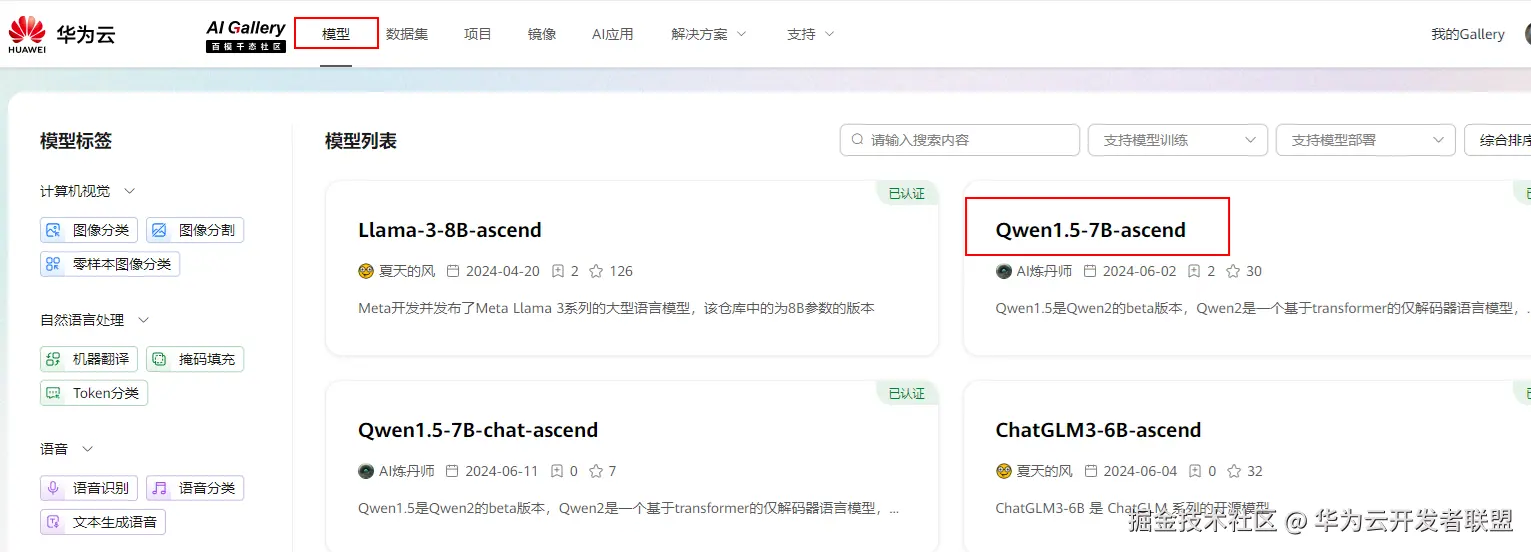Expand the 解决方案 menu
This screenshot has width=1531, height=552.
709,34
